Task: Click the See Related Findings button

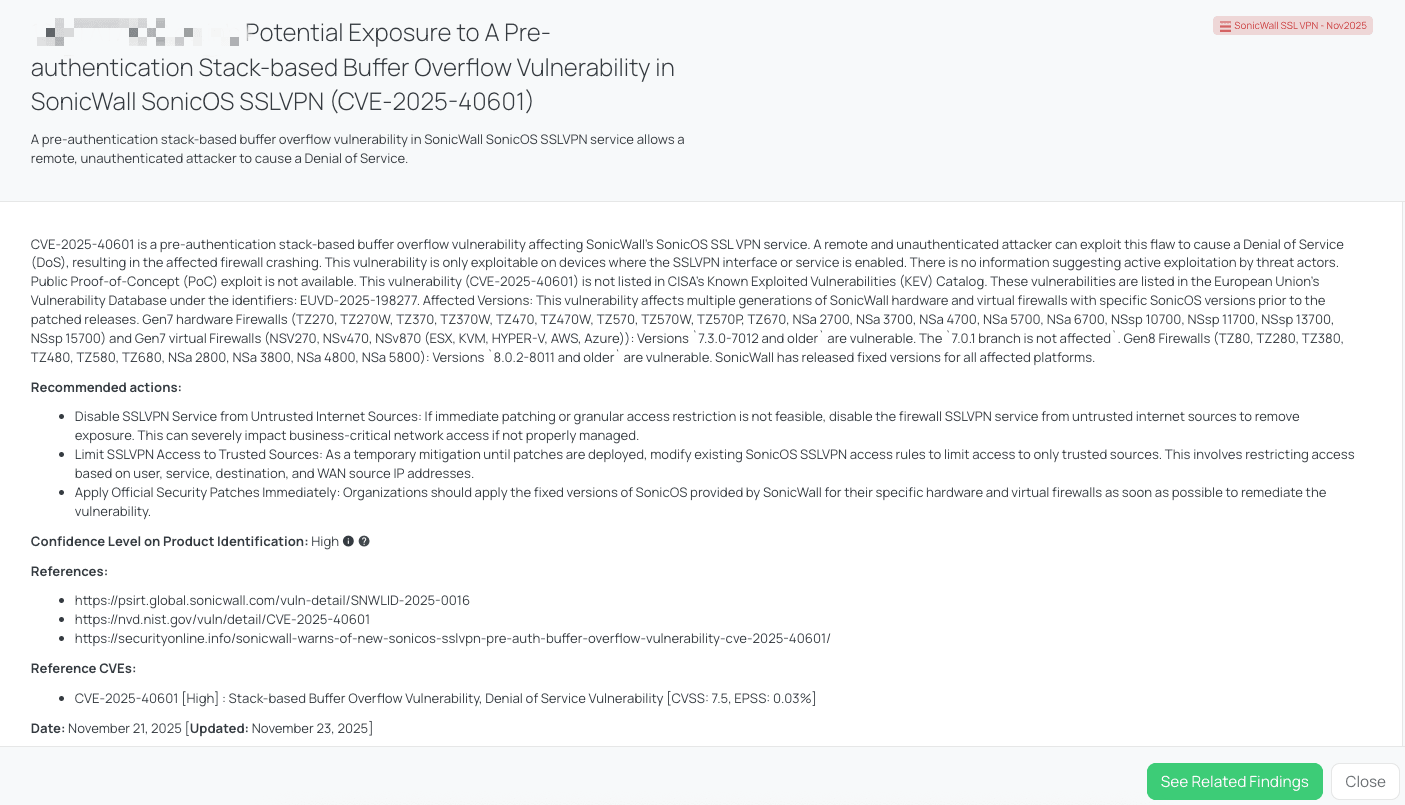Action: (x=1234, y=781)
